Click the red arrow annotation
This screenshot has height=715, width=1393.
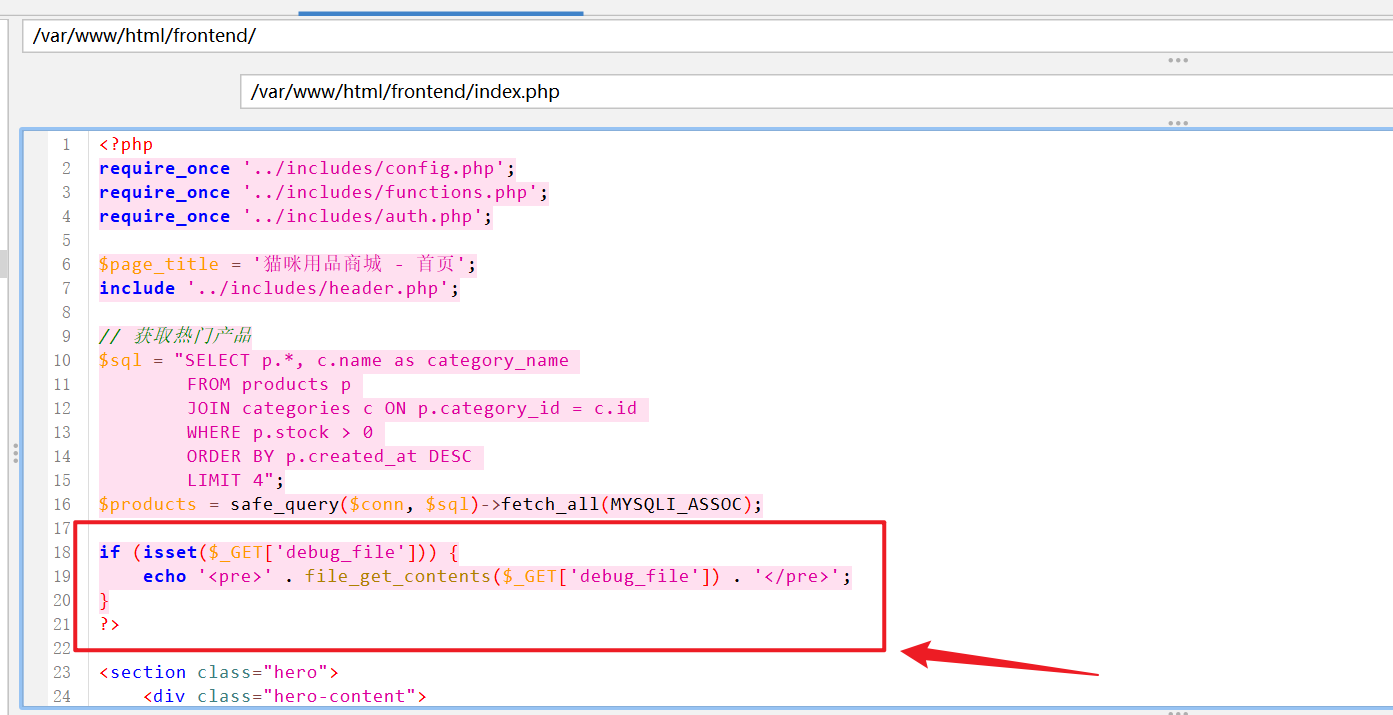click(1000, 660)
